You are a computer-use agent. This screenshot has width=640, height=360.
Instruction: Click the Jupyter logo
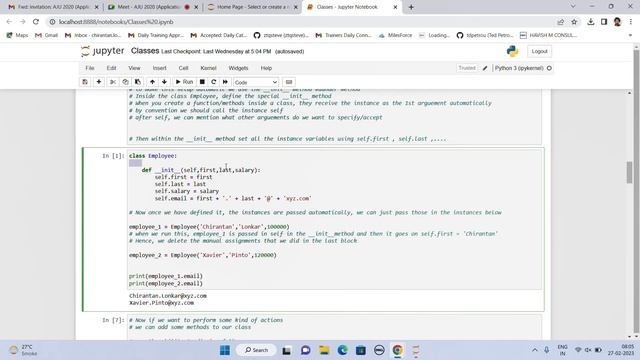tap(103, 51)
